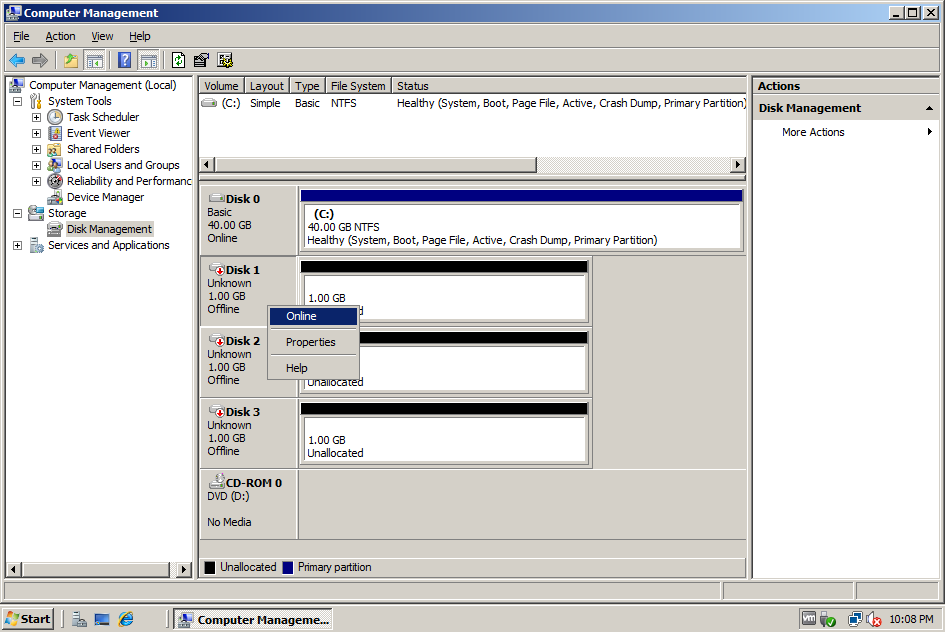Open the View menu
The width and height of the screenshot is (945, 632).
pyautogui.click(x=102, y=36)
